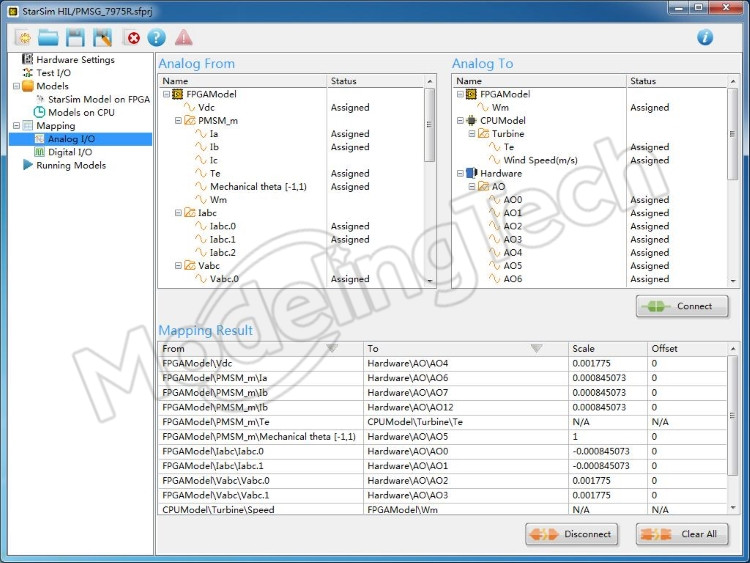This screenshot has height=563, width=750.
Task: Select Wind Speed(m/s) in Analog To
Action: 540,160
